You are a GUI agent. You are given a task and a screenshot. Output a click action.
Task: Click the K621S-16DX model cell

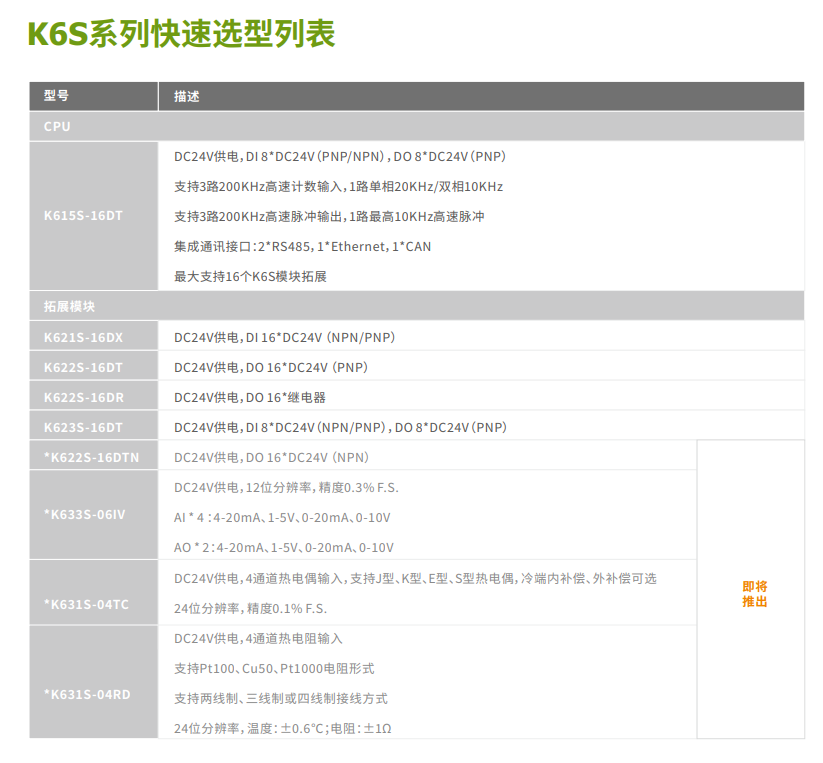click(83, 337)
